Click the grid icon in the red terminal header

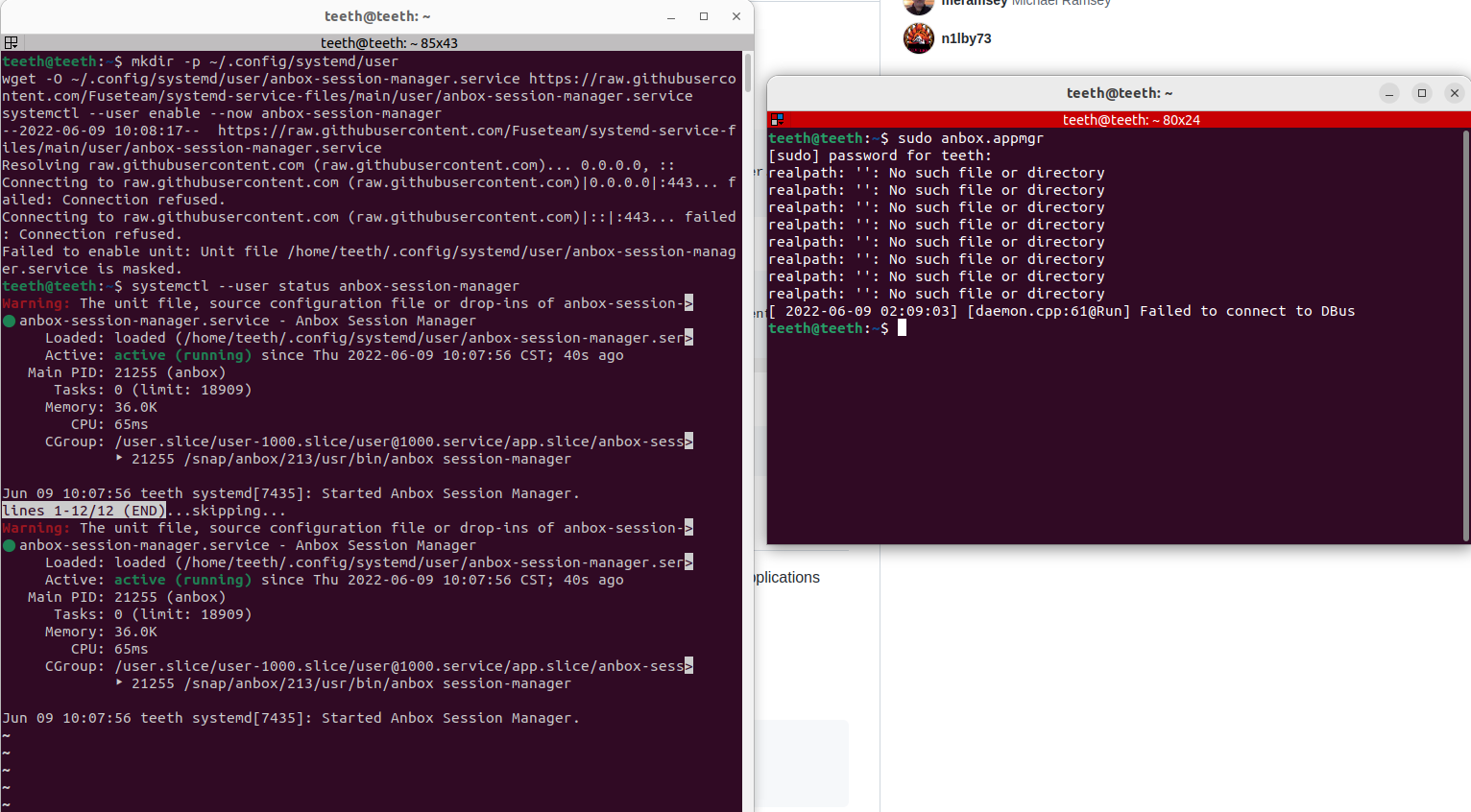coord(775,120)
